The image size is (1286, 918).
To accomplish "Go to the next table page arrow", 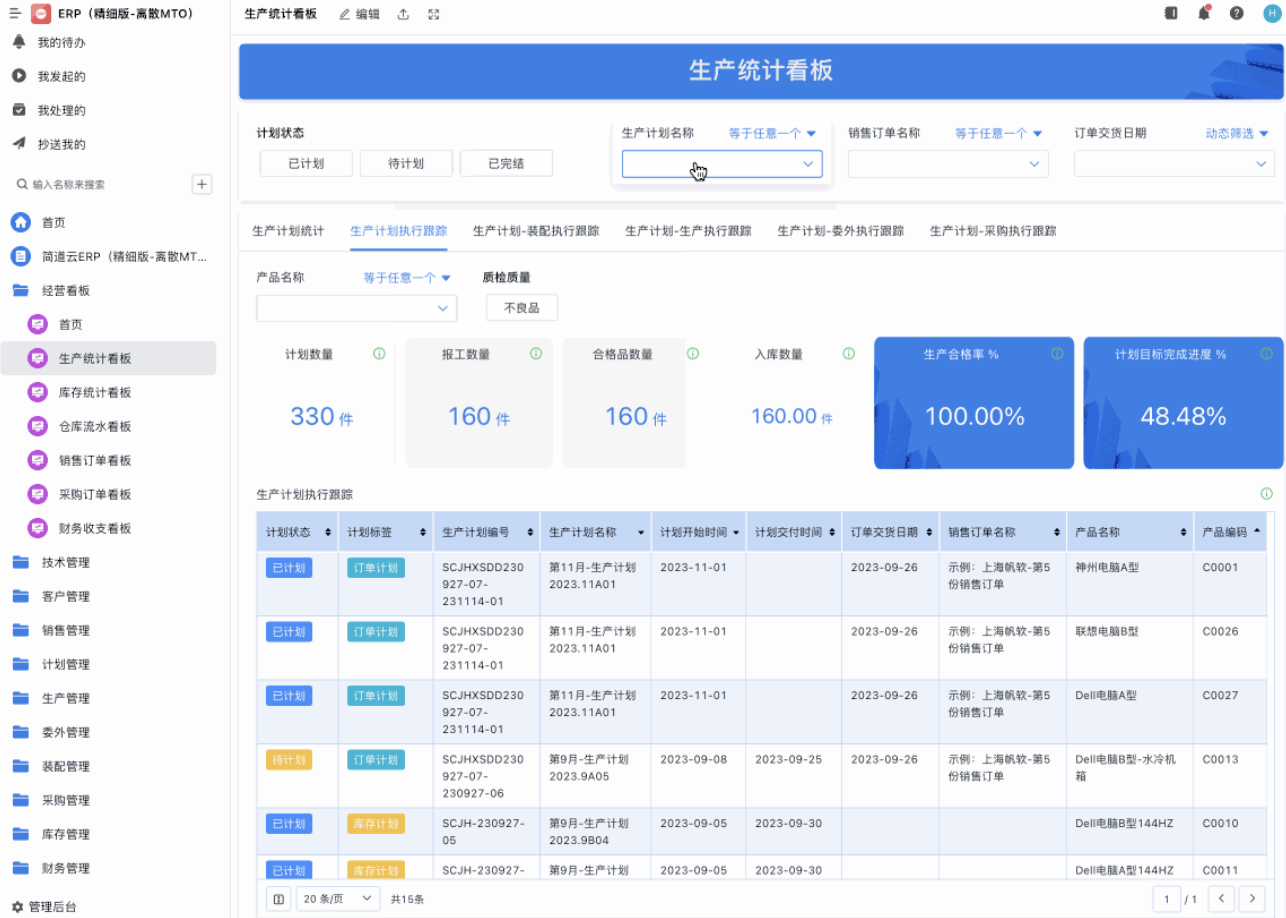I will [x=1251, y=899].
